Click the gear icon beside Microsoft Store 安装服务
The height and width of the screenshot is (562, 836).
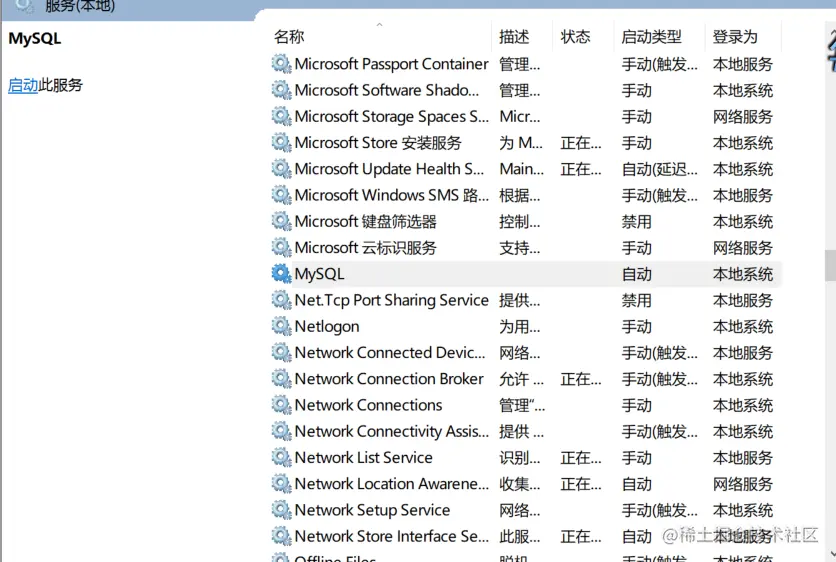click(x=281, y=142)
